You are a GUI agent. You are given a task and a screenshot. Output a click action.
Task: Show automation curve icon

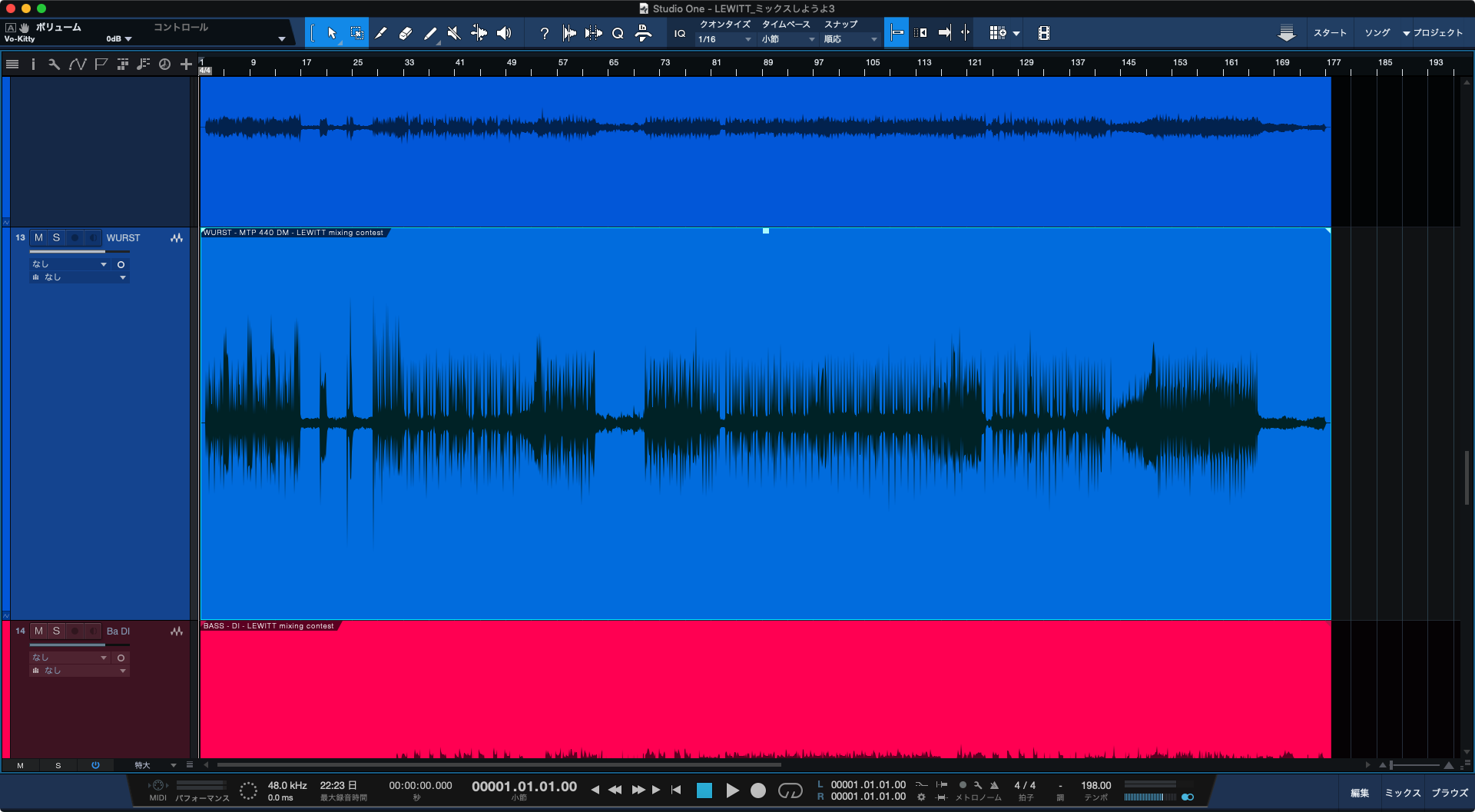pyautogui.click(x=77, y=65)
